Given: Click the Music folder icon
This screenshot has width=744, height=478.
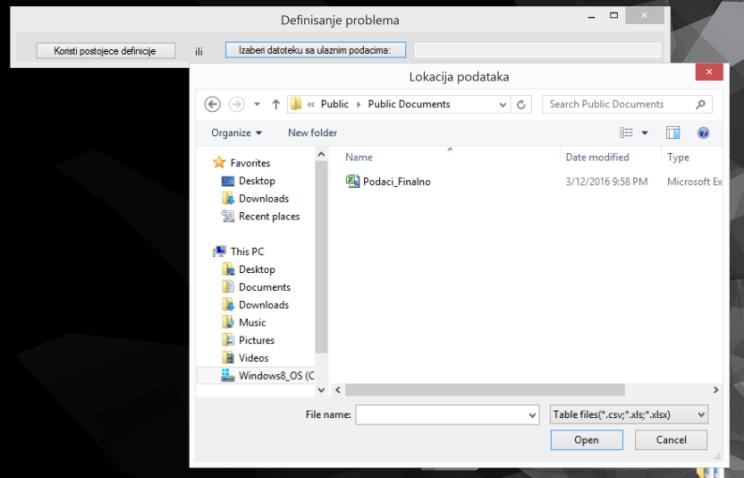Looking at the screenshot, I should 228,323.
